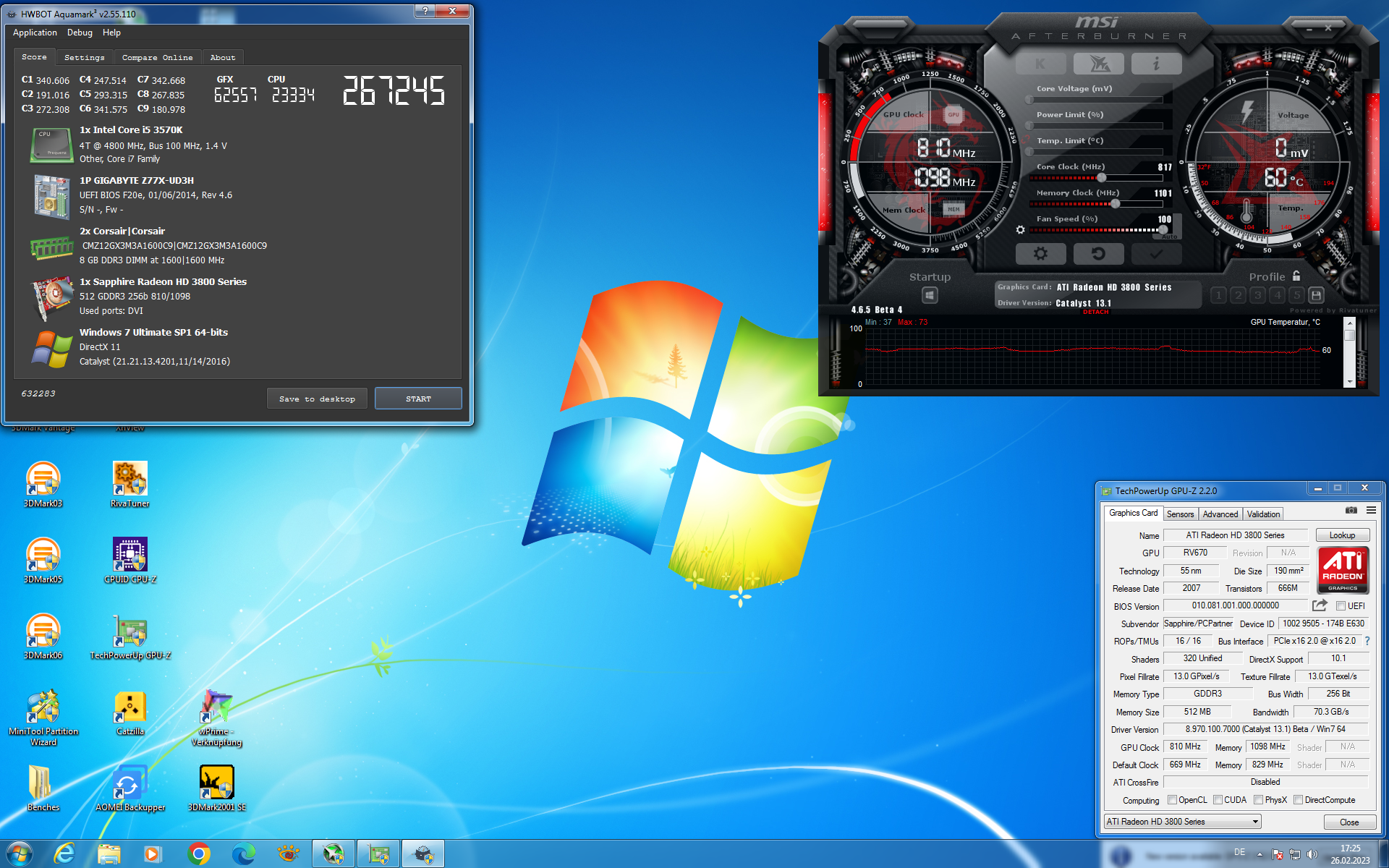The height and width of the screenshot is (868, 1389).
Task: Toggle the PhysX checkbox
Action: click(x=1259, y=800)
